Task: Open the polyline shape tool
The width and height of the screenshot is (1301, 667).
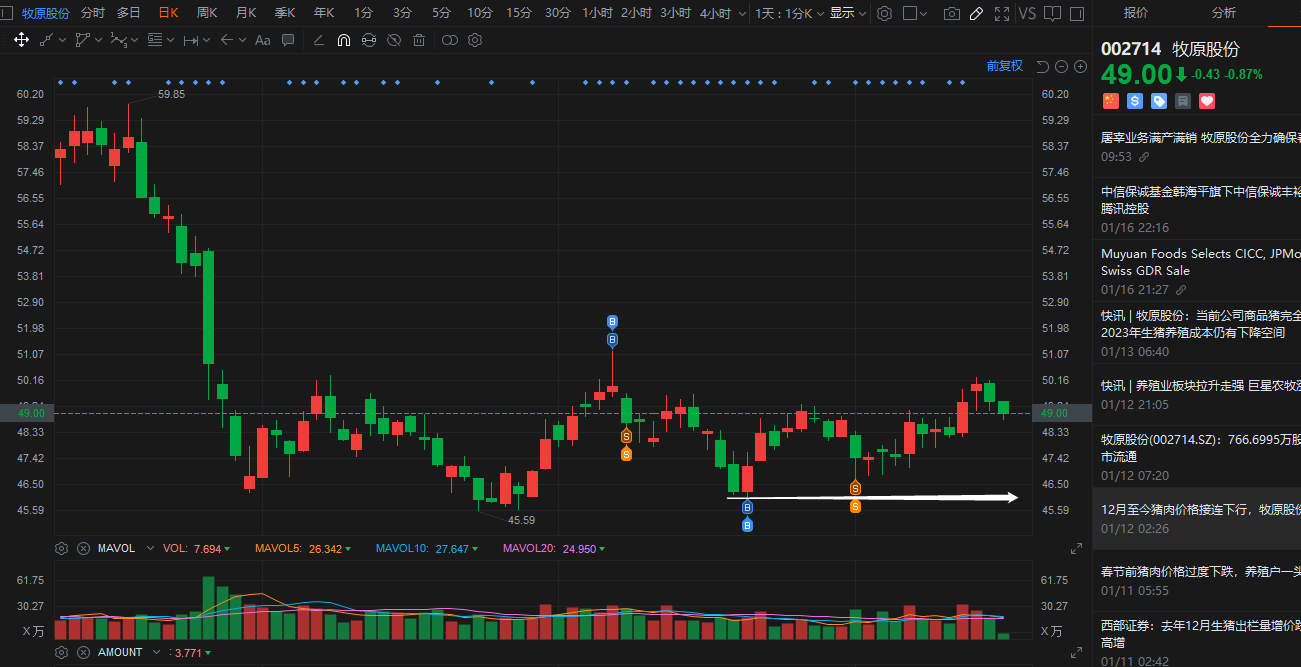Action: tap(82, 40)
